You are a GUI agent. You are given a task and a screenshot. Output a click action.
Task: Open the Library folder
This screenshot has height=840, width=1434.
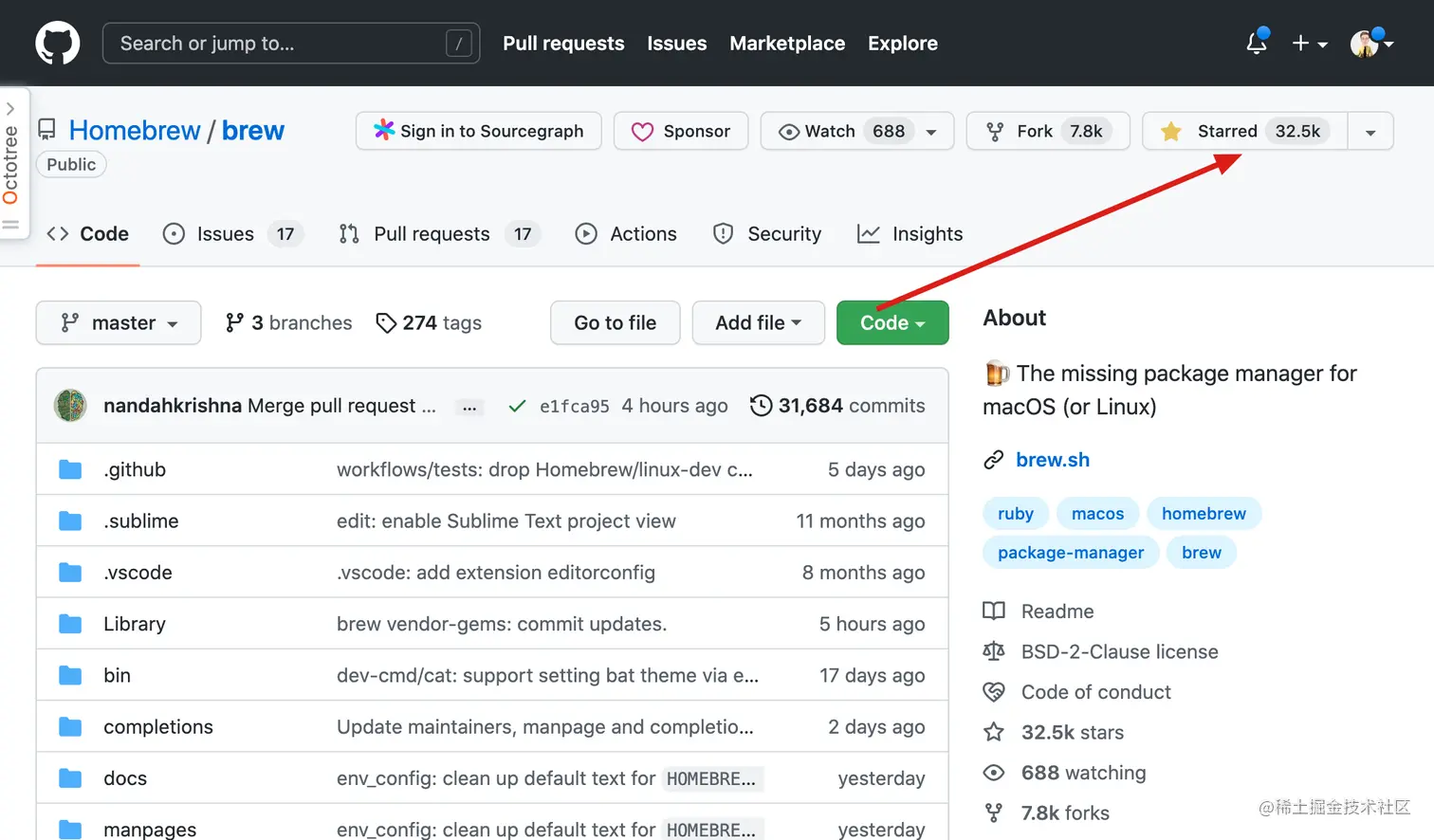pos(135,624)
